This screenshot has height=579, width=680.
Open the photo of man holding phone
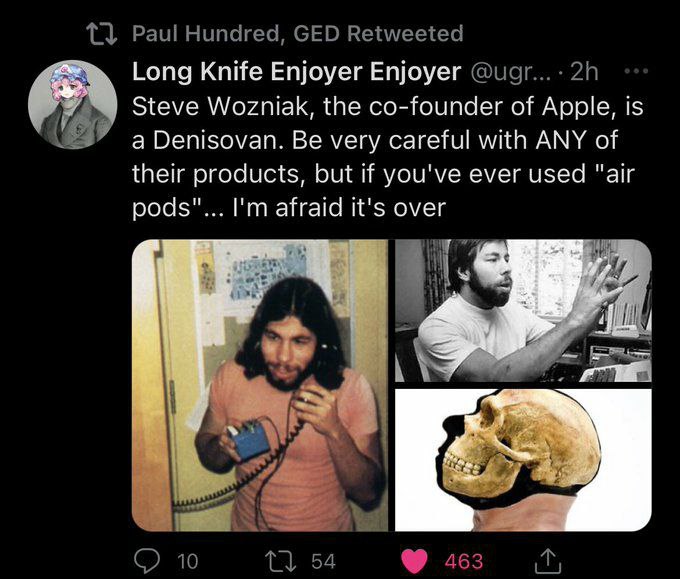tap(260, 385)
